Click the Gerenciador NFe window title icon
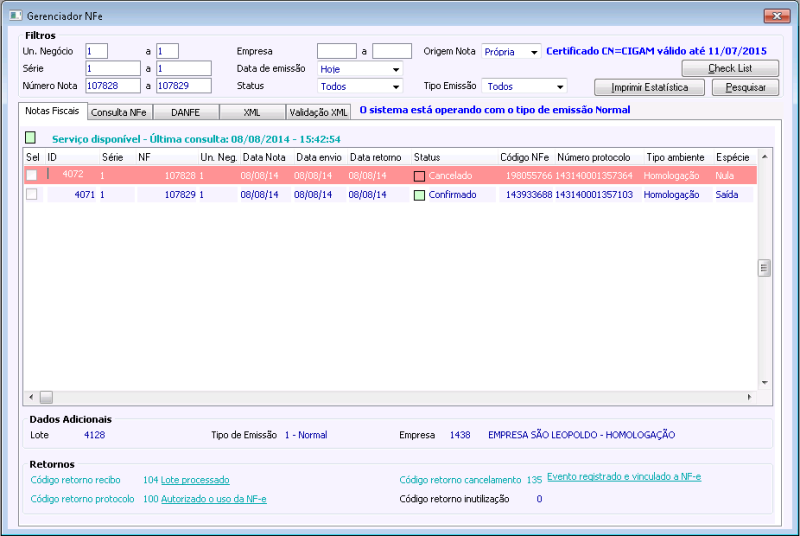The image size is (800, 536). (15, 16)
